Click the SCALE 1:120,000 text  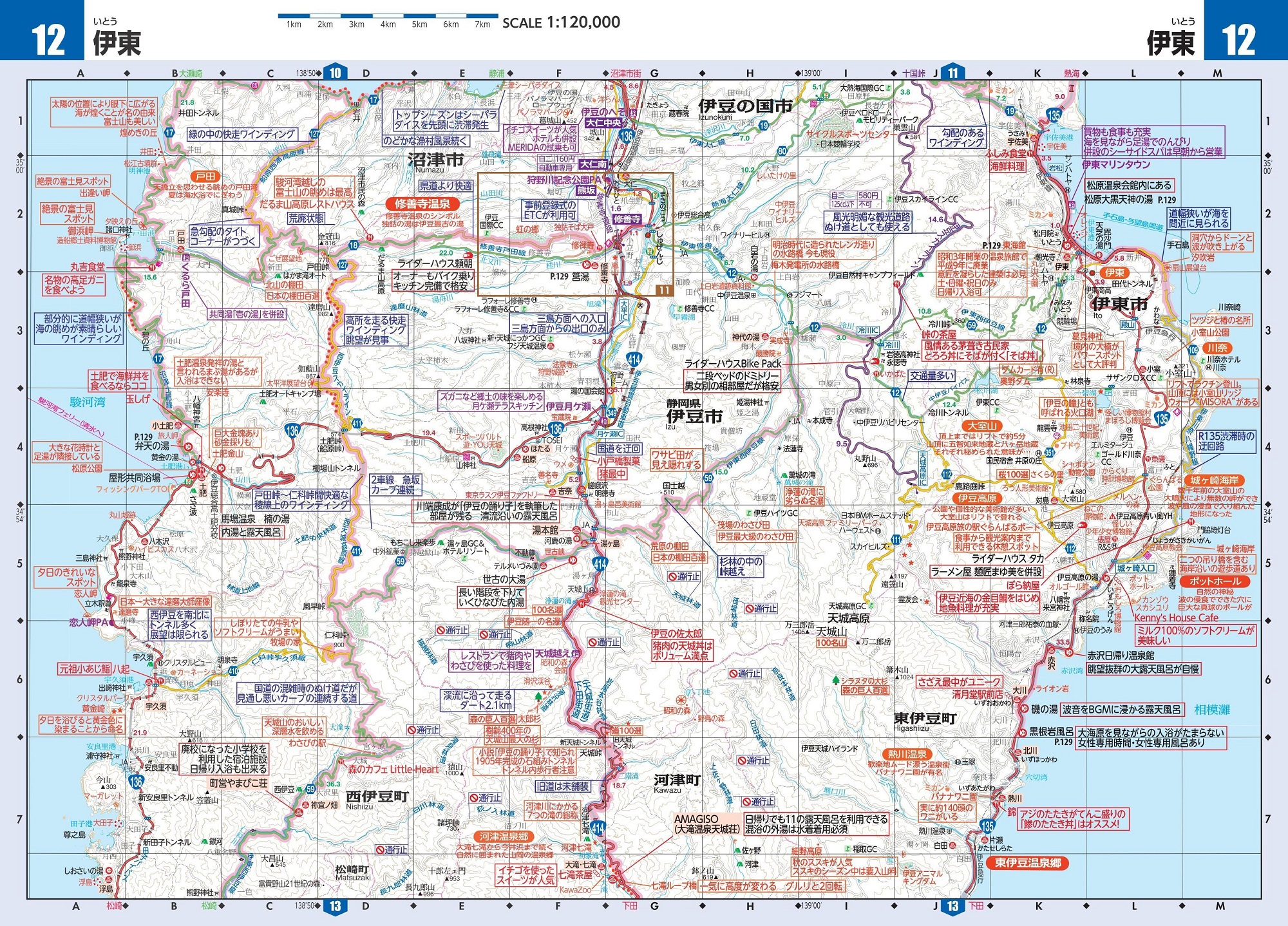coord(561,23)
